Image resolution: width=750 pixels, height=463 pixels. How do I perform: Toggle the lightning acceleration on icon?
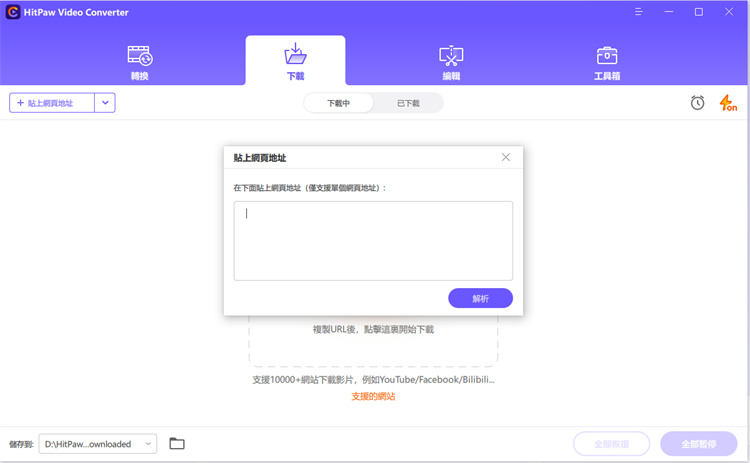tap(728, 103)
